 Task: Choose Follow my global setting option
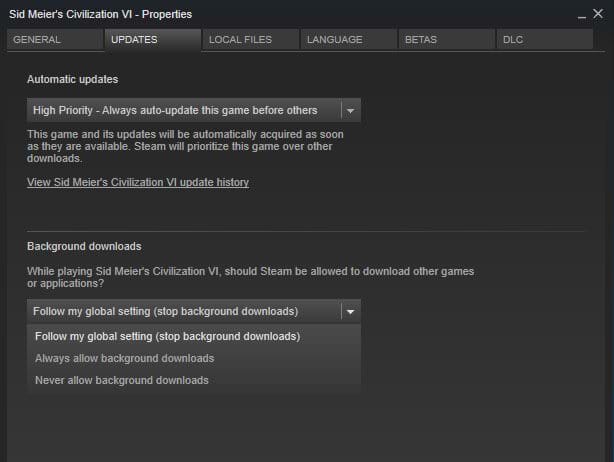(x=167, y=336)
